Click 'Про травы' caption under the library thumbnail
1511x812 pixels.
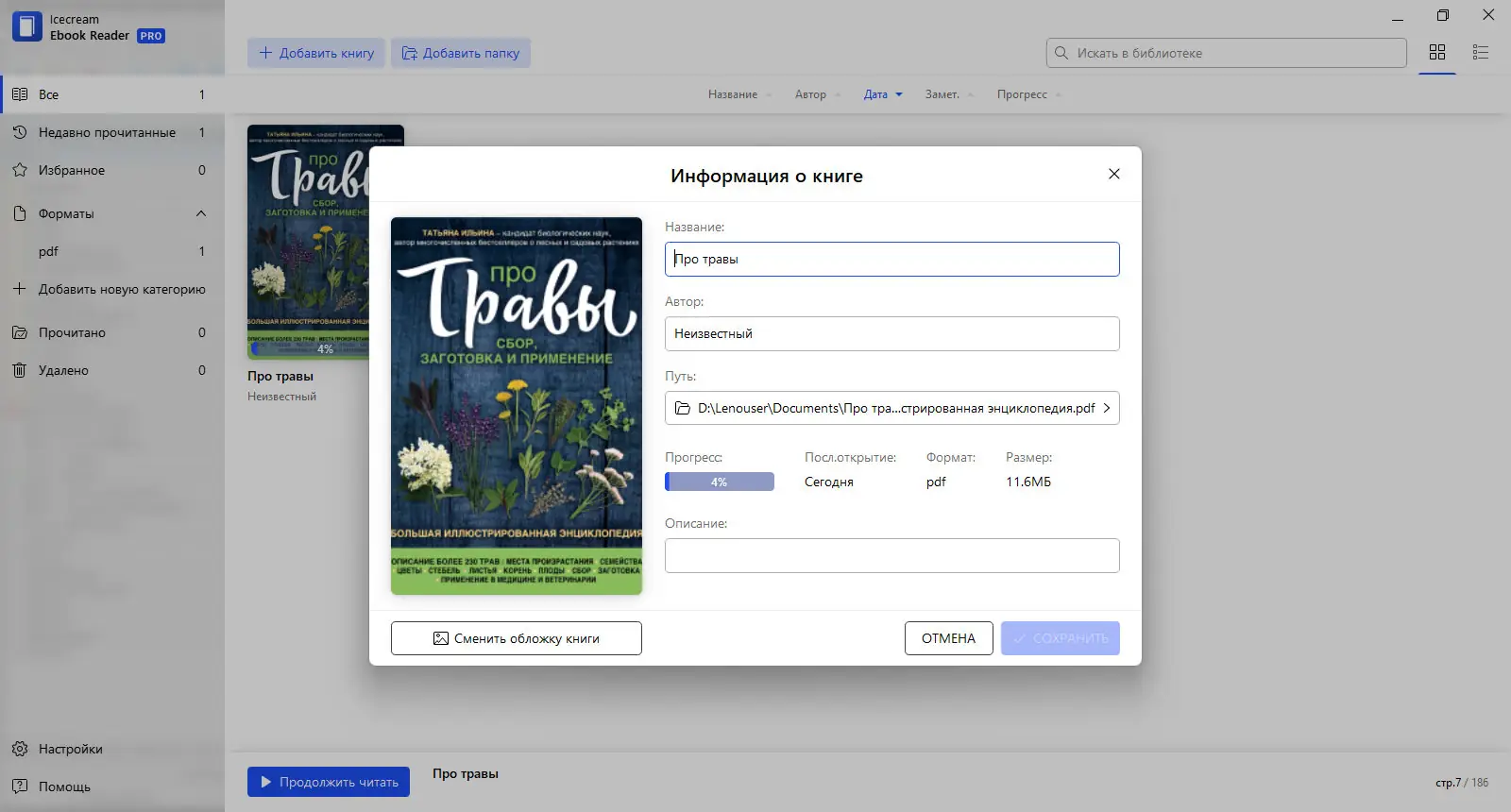[280, 376]
